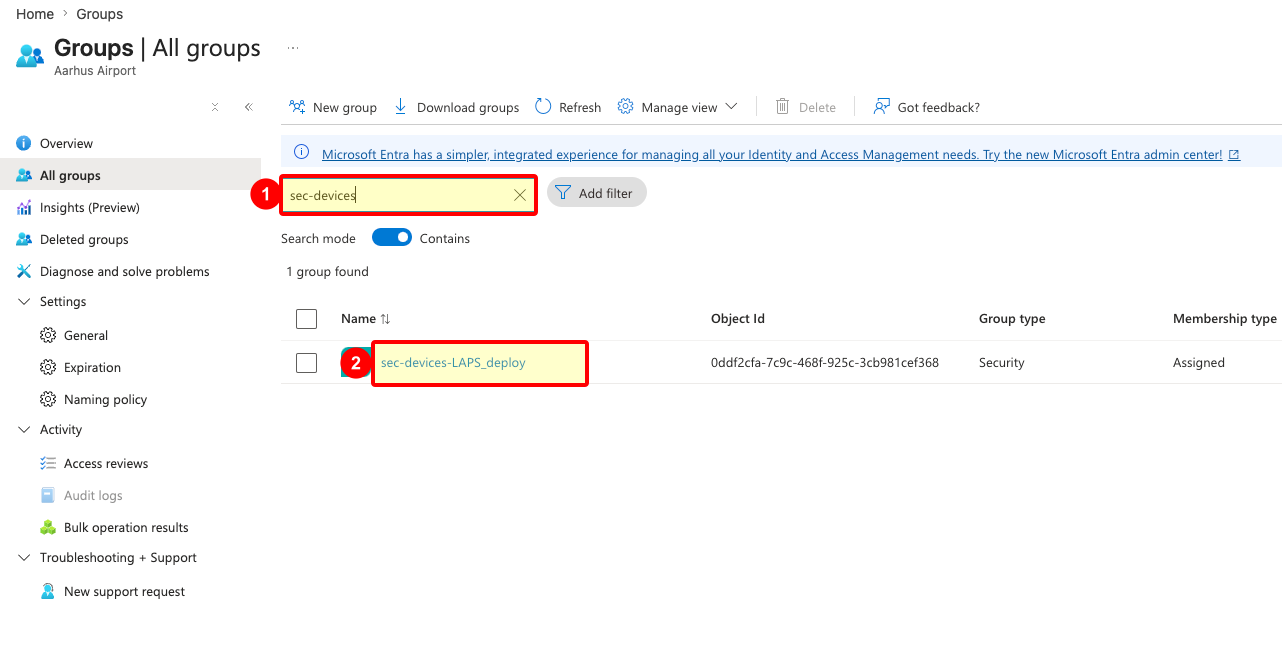Click the Home breadcrumb link
Viewport: 1282px width, 658px height.
click(x=35, y=14)
